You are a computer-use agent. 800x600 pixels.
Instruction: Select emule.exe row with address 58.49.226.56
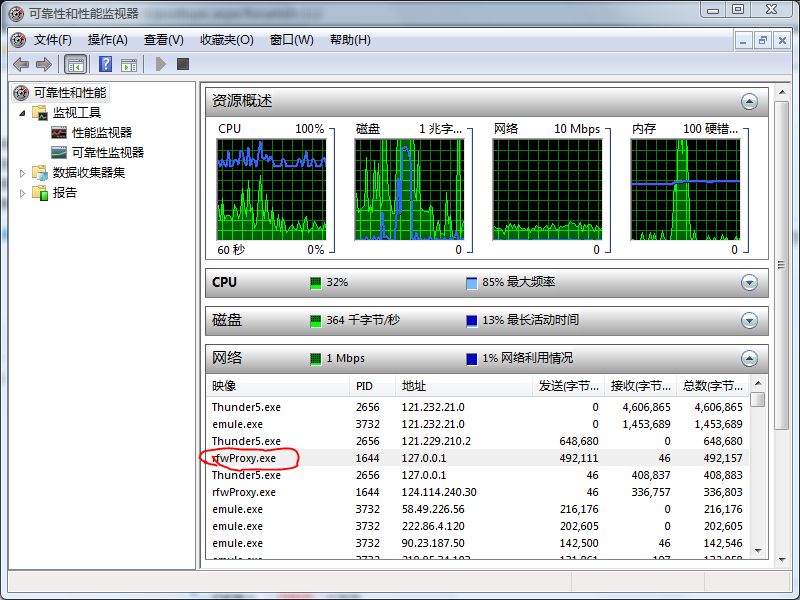478,509
